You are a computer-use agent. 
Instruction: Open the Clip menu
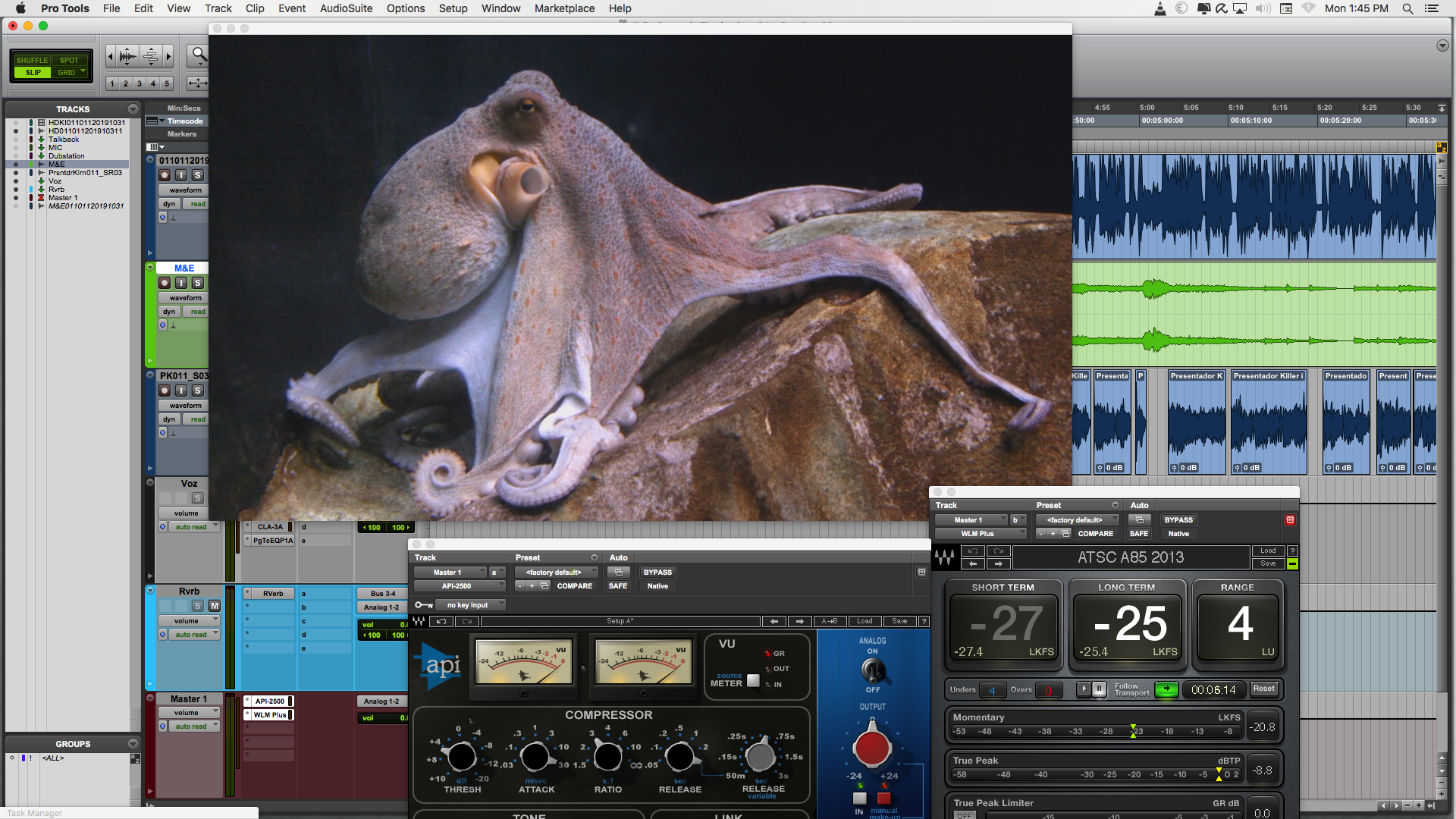coord(255,8)
